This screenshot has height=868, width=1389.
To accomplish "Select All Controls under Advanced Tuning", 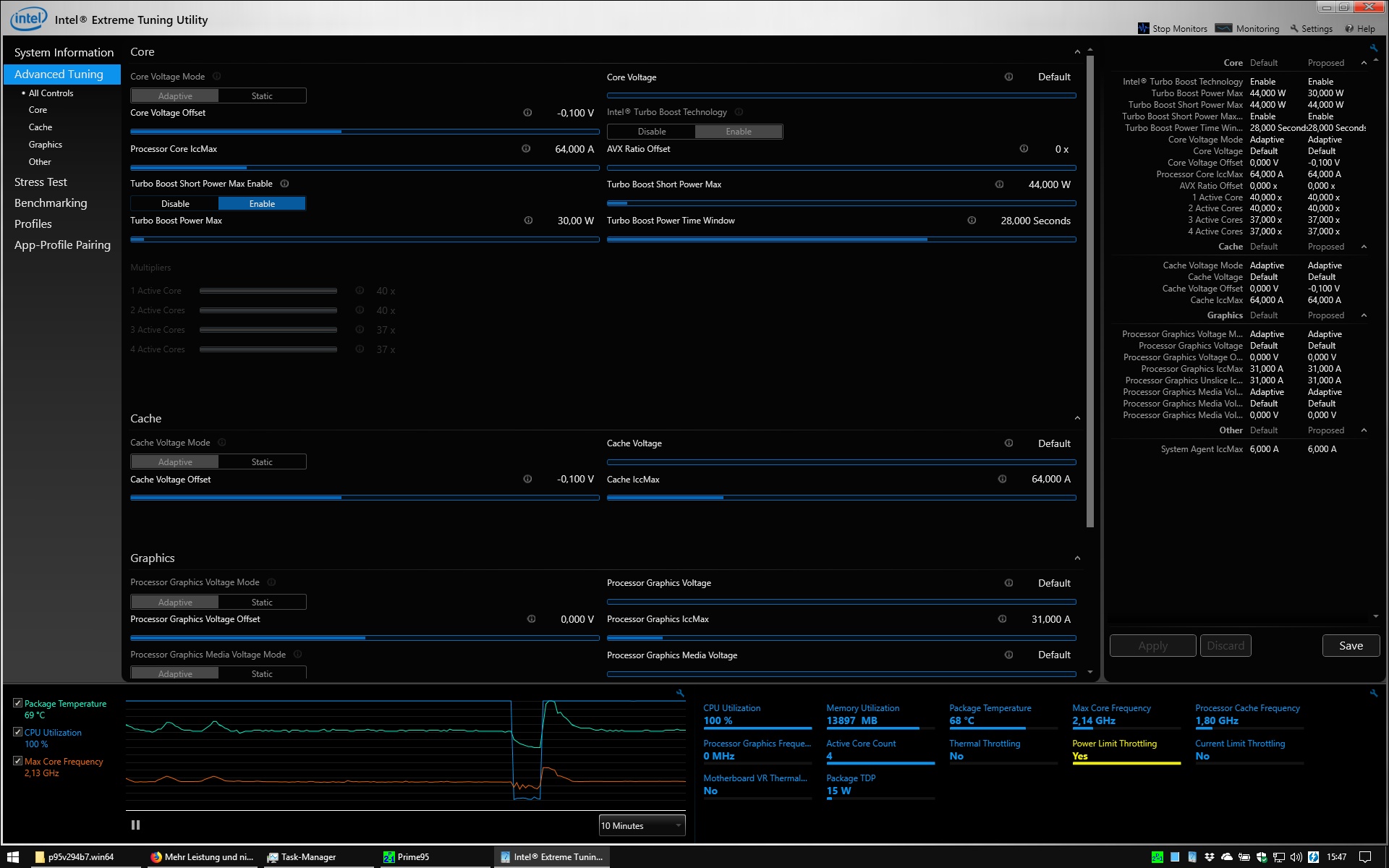I will pyautogui.click(x=51, y=93).
